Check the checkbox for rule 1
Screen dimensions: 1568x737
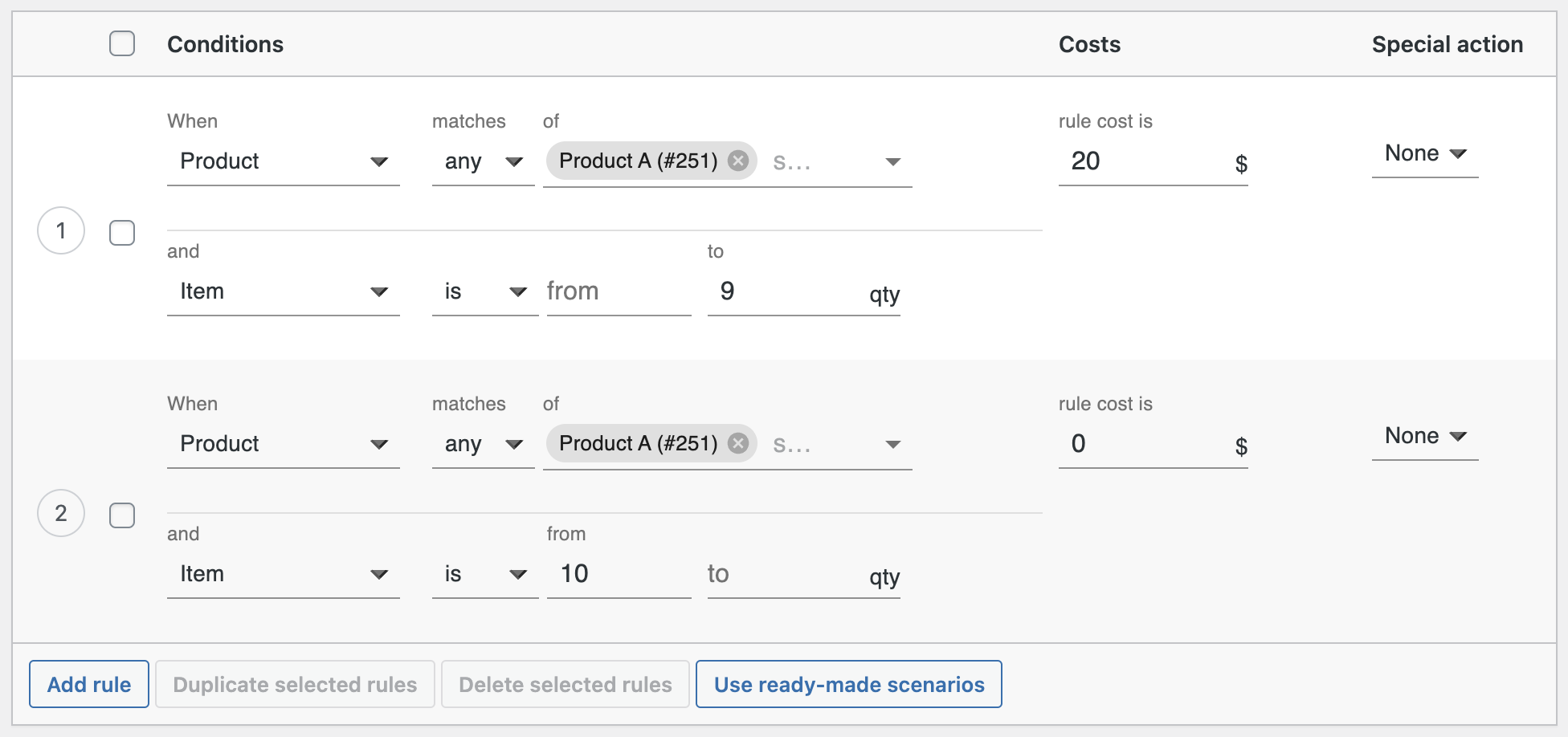tap(122, 230)
